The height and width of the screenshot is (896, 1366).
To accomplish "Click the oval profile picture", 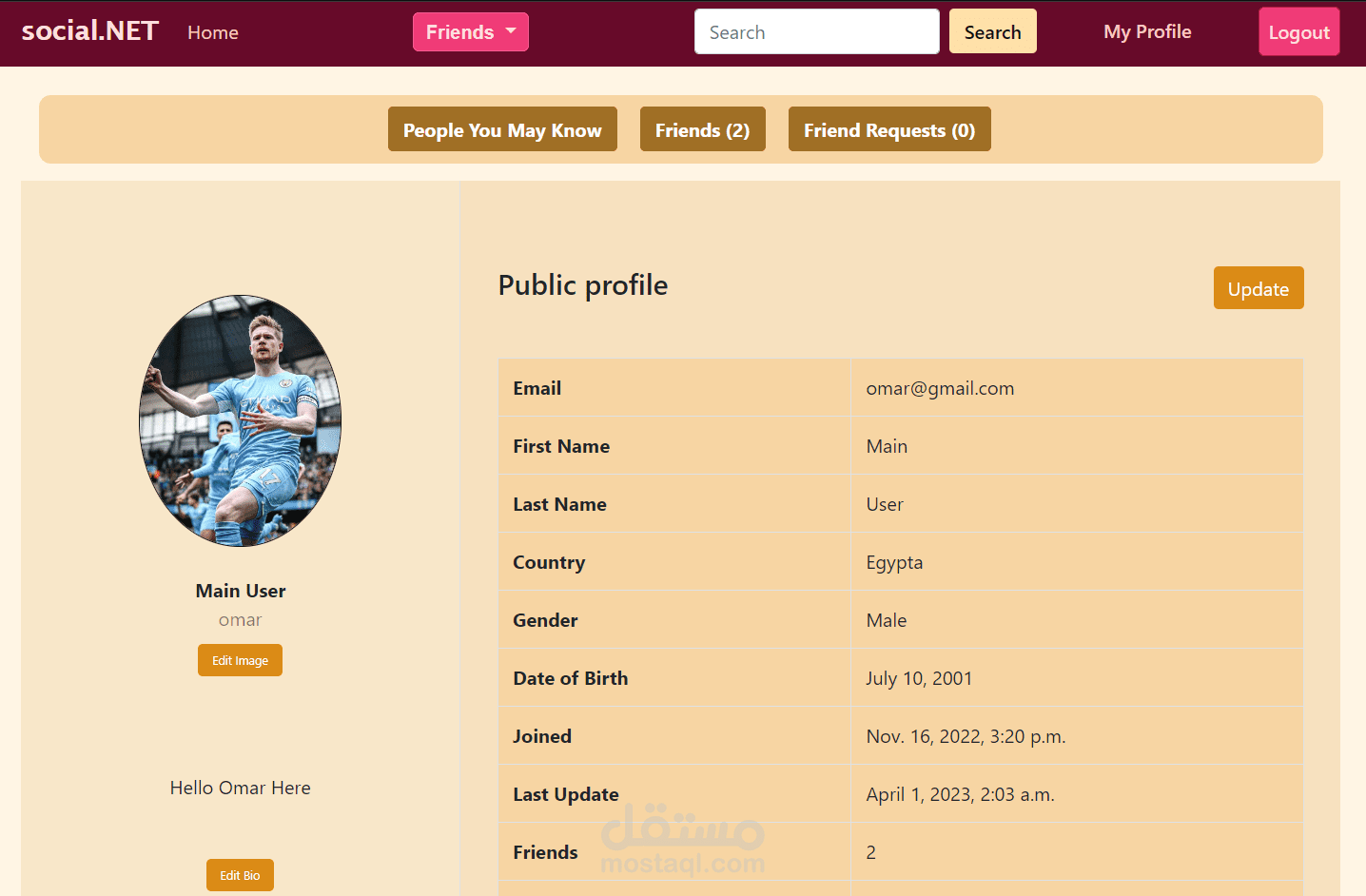I will coord(241,420).
